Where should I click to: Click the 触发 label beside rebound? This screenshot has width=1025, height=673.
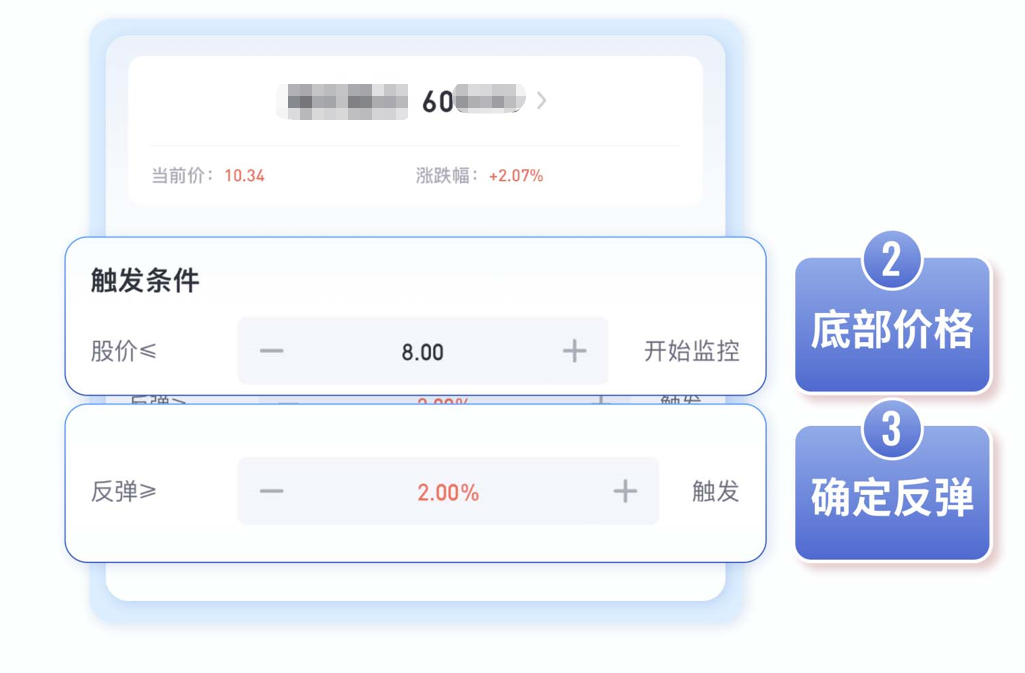715,491
